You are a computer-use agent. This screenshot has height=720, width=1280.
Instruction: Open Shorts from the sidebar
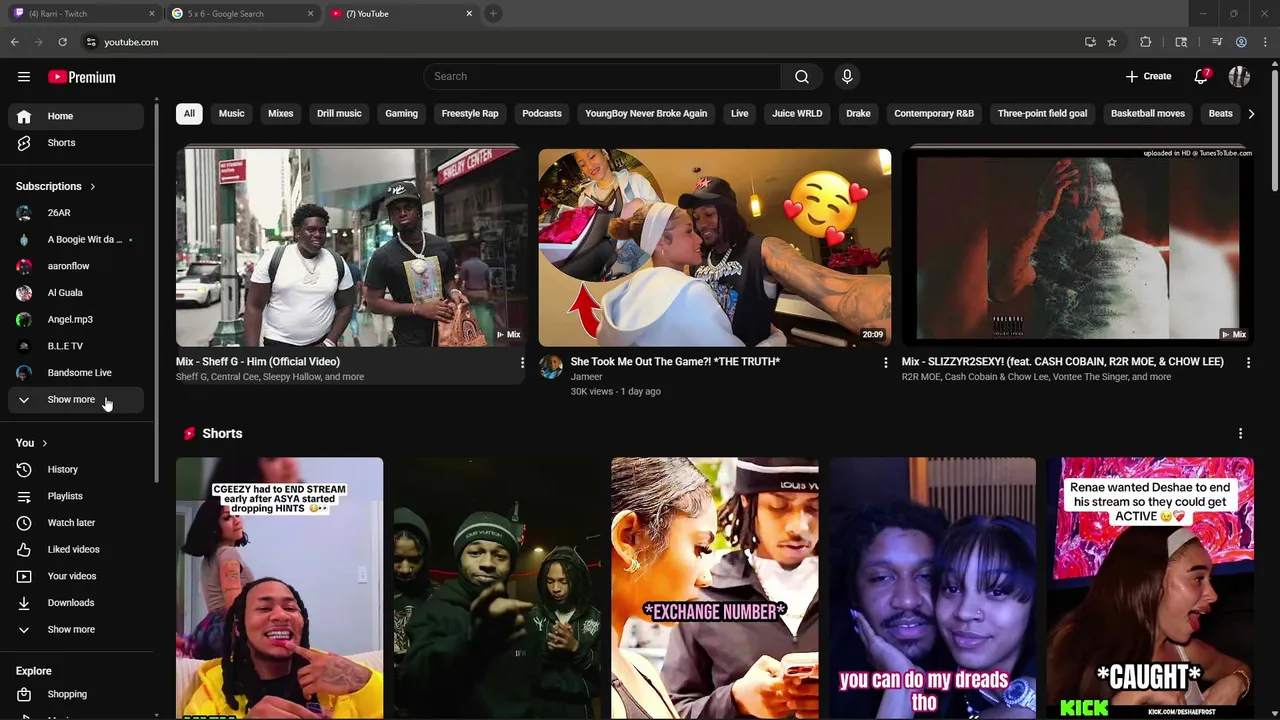pyautogui.click(x=76, y=143)
